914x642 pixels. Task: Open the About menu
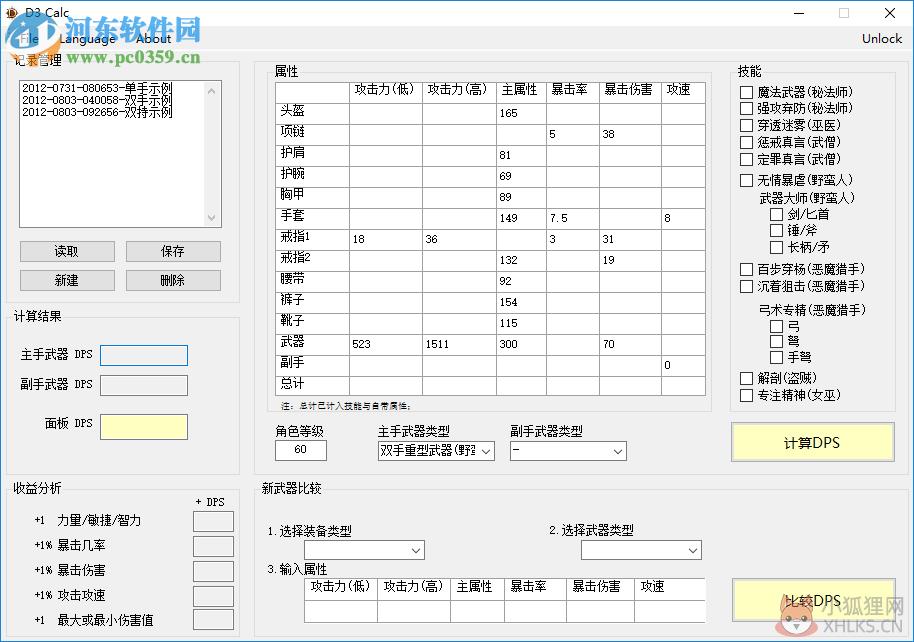[153, 38]
